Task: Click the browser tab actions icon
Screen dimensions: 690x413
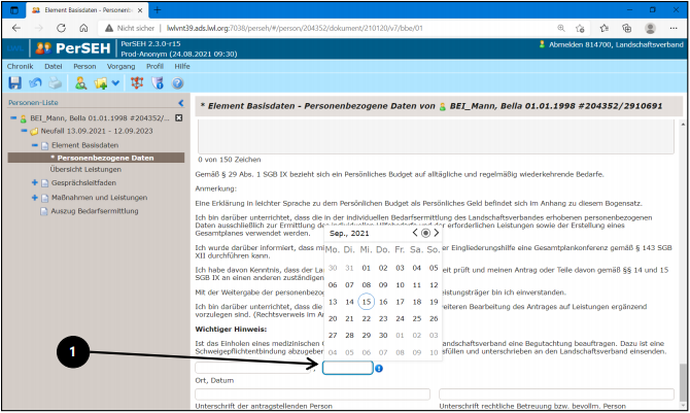Action: [x=14, y=10]
